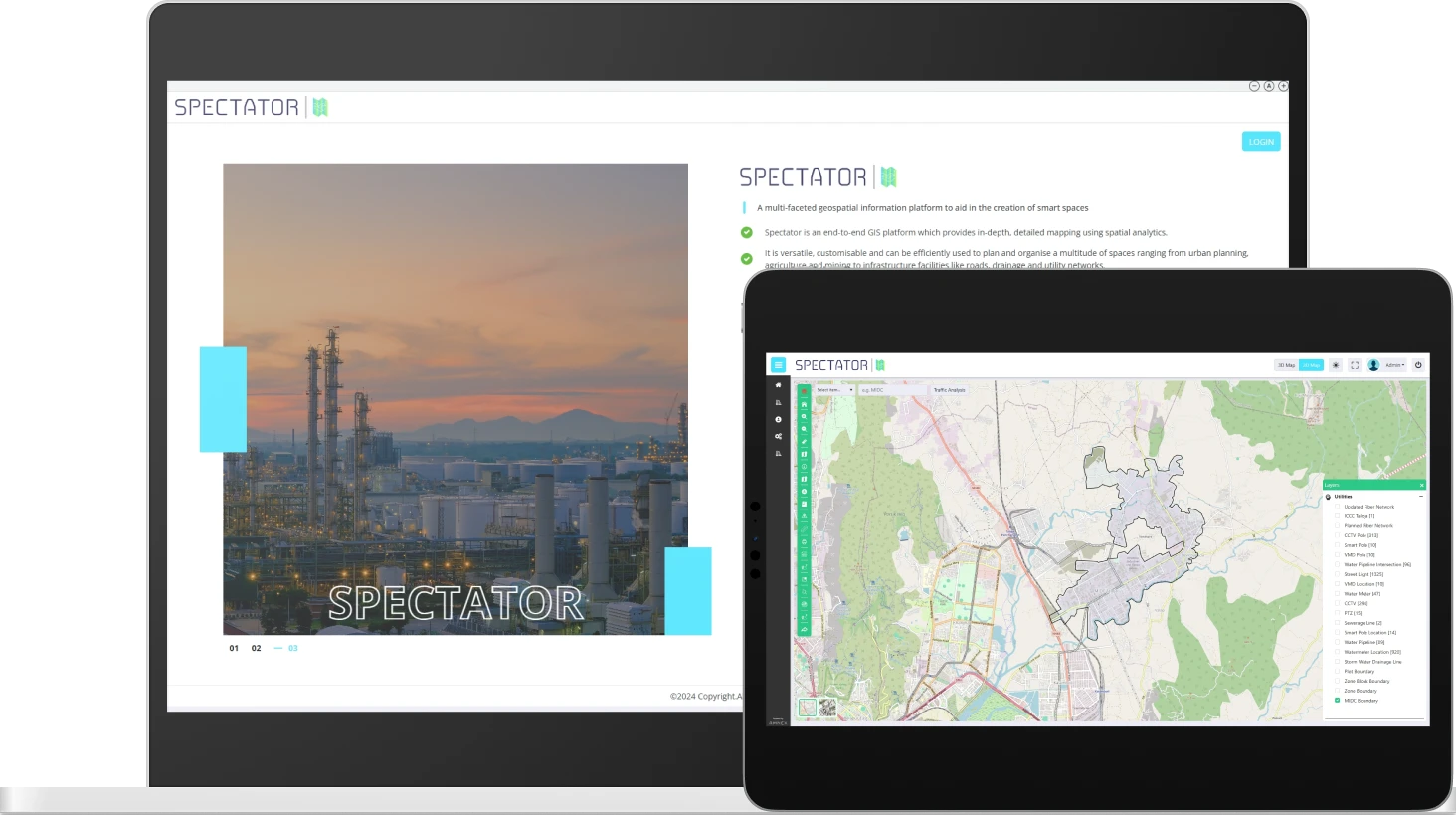Select the ruler measure tool in the green toolbar
Screen dimensions: 1456x815
(x=804, y=441)
